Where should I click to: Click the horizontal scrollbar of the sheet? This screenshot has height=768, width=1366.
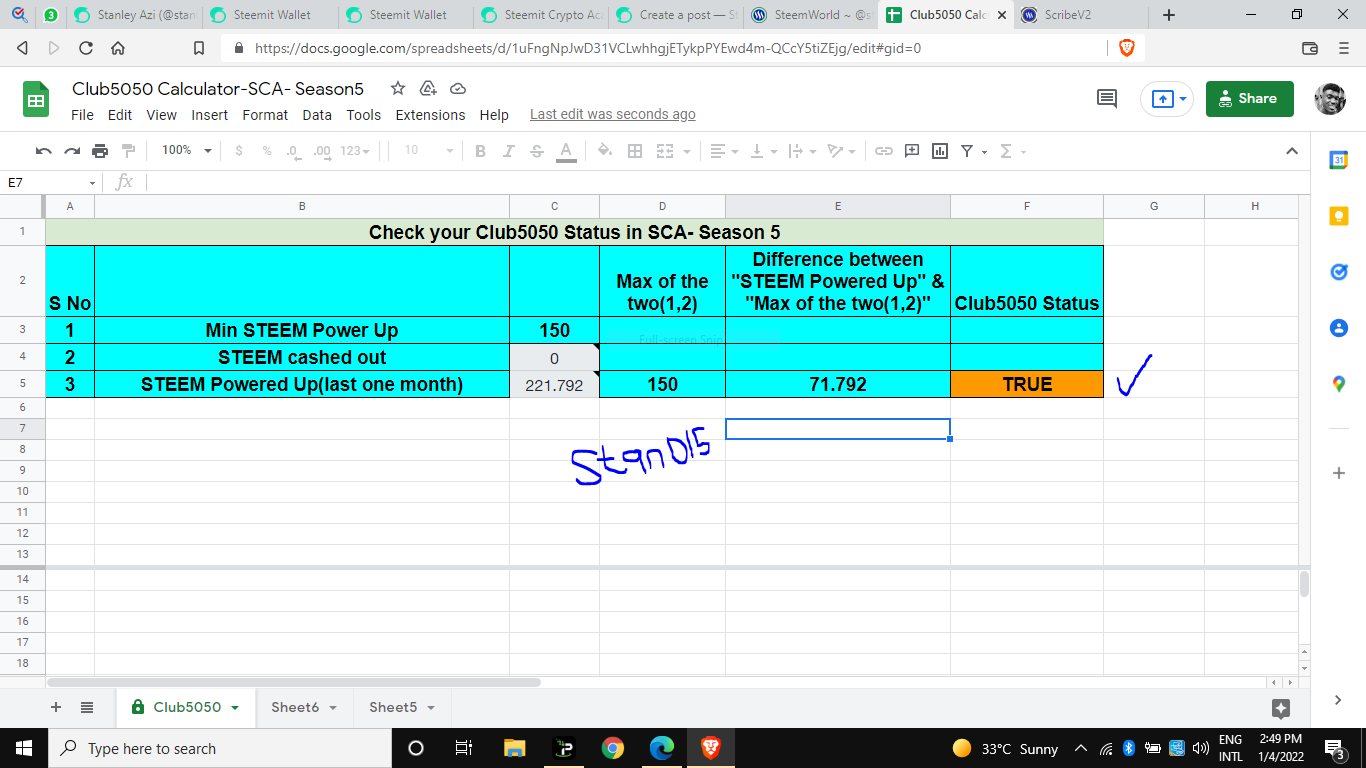(x=294, y=682)
